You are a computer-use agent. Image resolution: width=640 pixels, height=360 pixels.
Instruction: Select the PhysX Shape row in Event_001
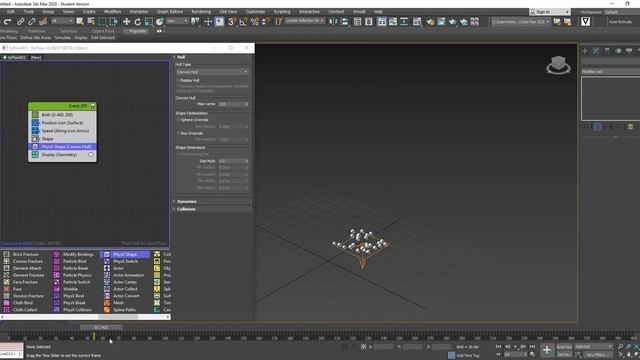point(62,147)
